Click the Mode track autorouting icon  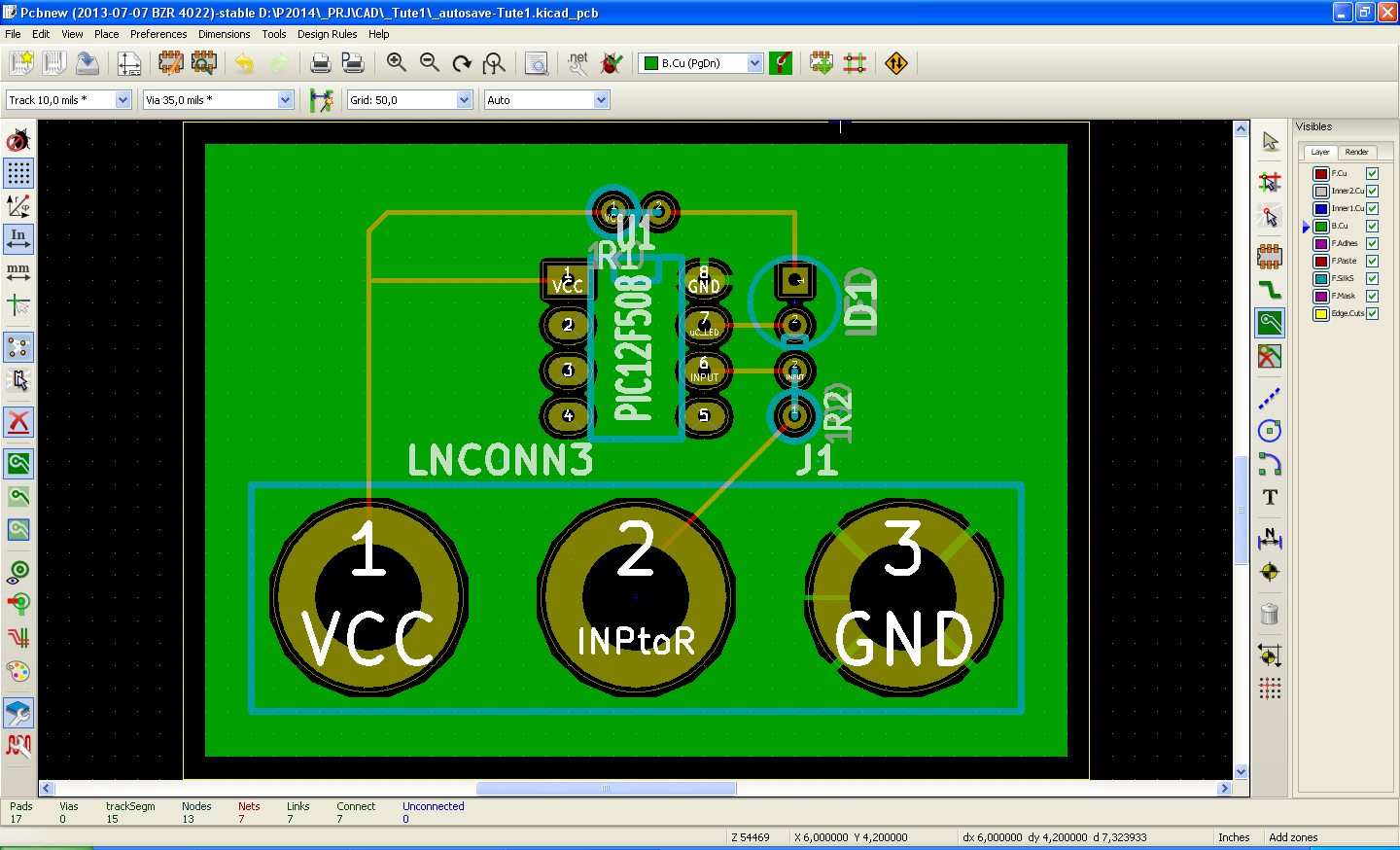[855, 63]
